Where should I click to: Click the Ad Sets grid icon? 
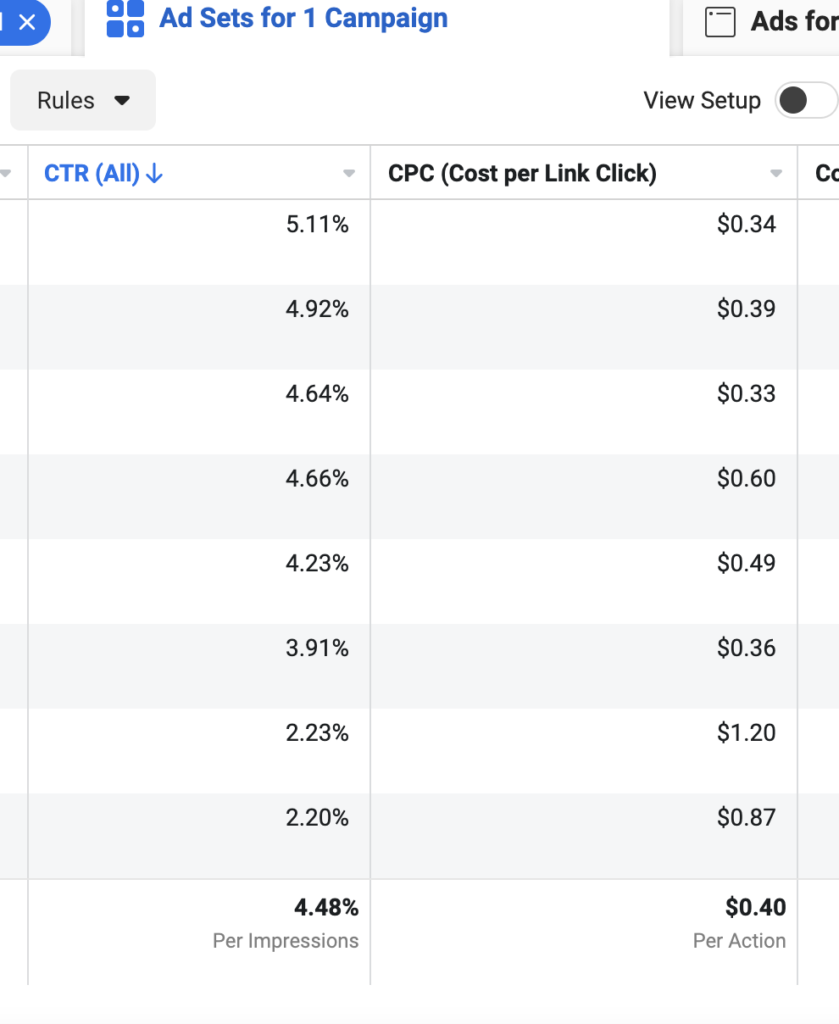coord(125,18)
